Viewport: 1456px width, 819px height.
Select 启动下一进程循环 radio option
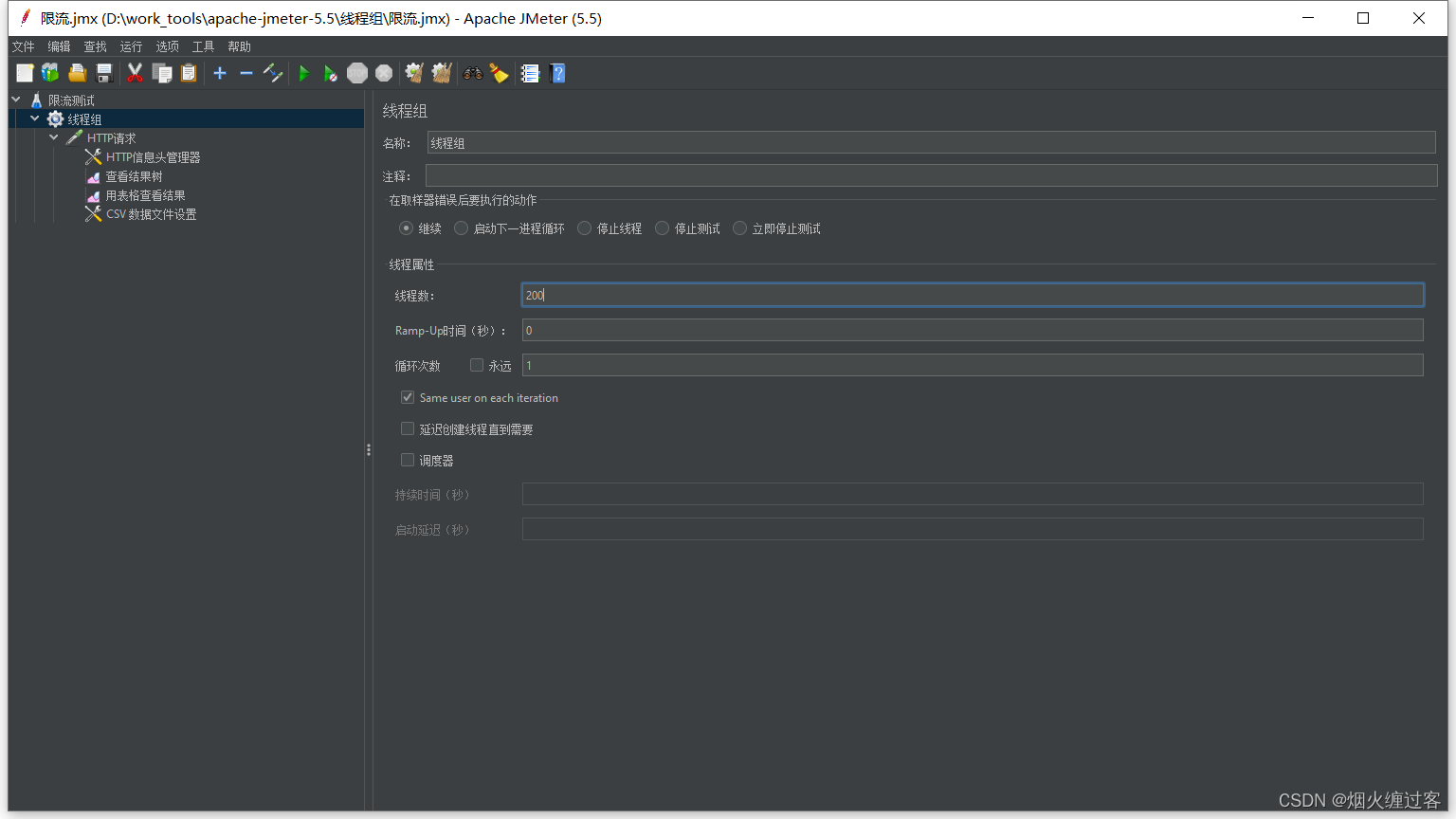coord(461,228)
